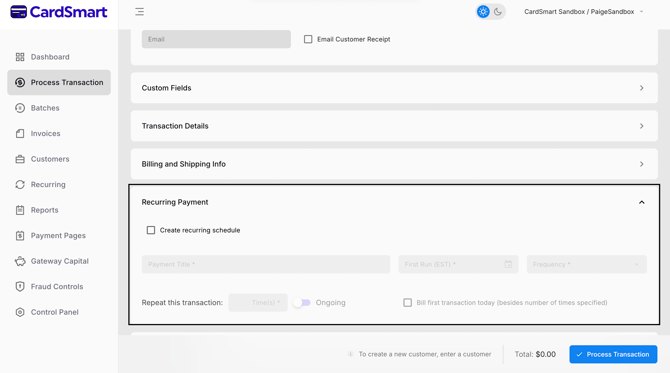This screenshot has height=373, width=670.
Task: Click the Invoices document icon
Action: (20, 133)
